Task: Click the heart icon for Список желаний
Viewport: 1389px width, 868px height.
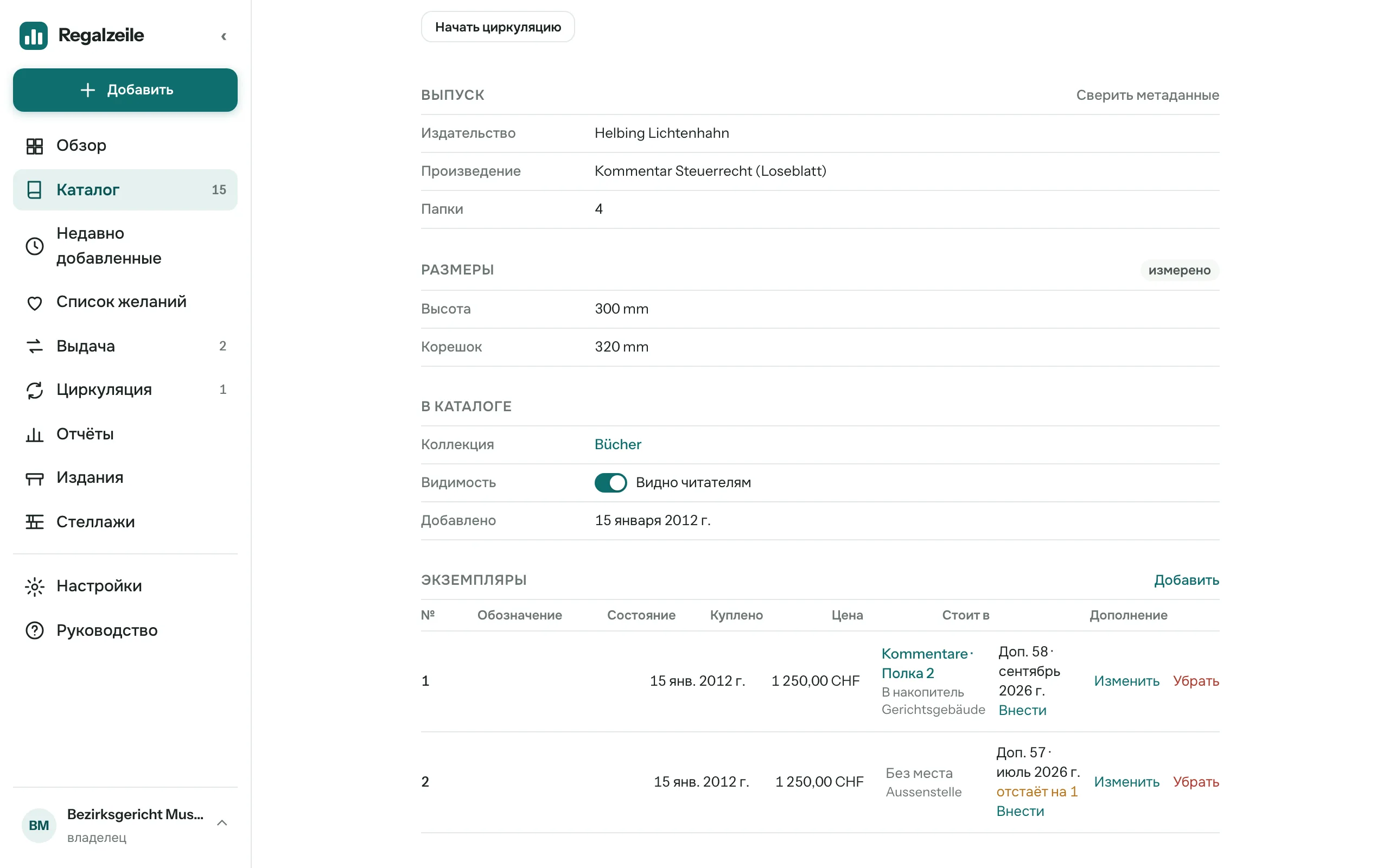Action: pos(34,303)
